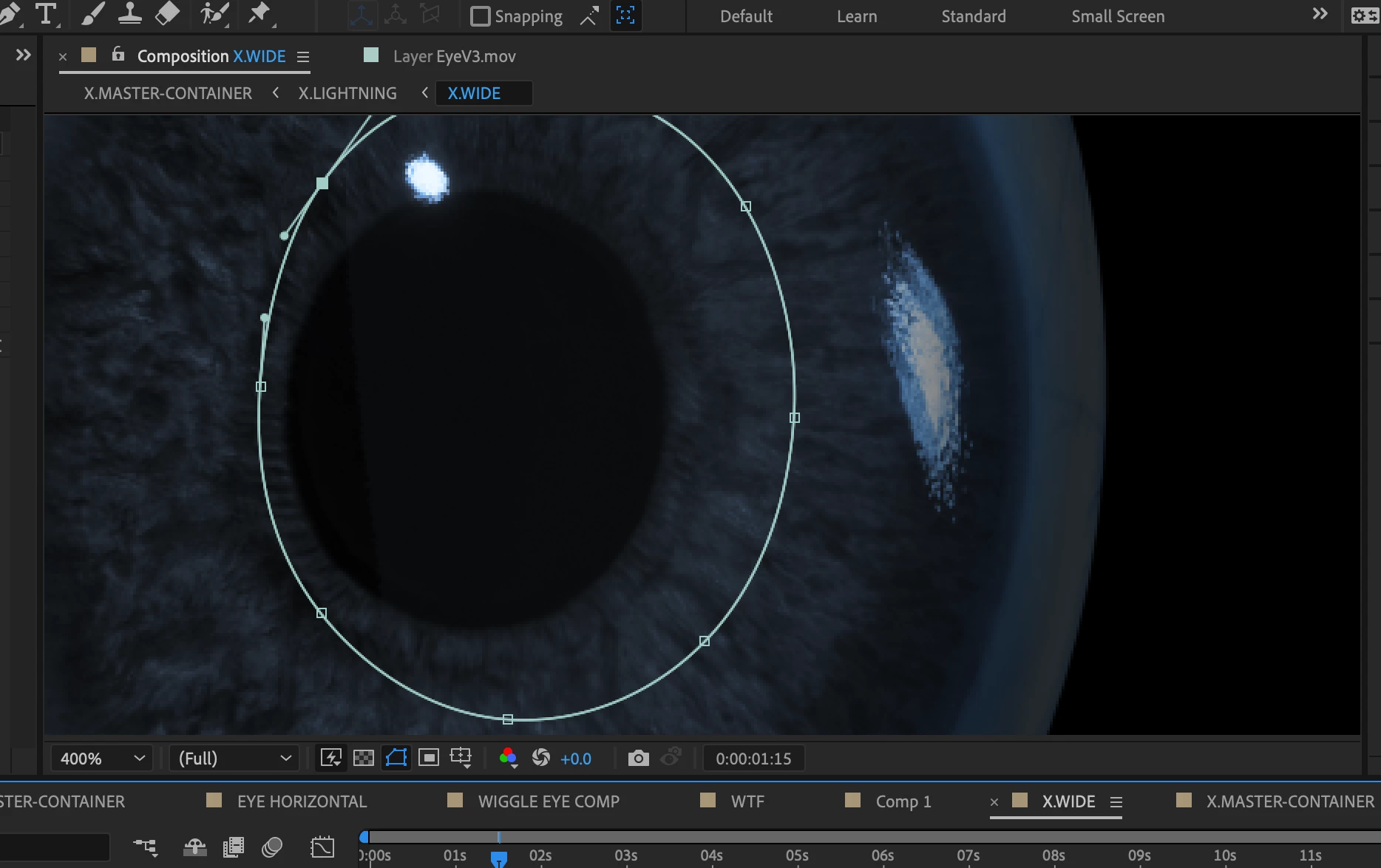Open the (Full) resolution dropdown
This screenshot has width=1381, height=868.
coord(234,759)
